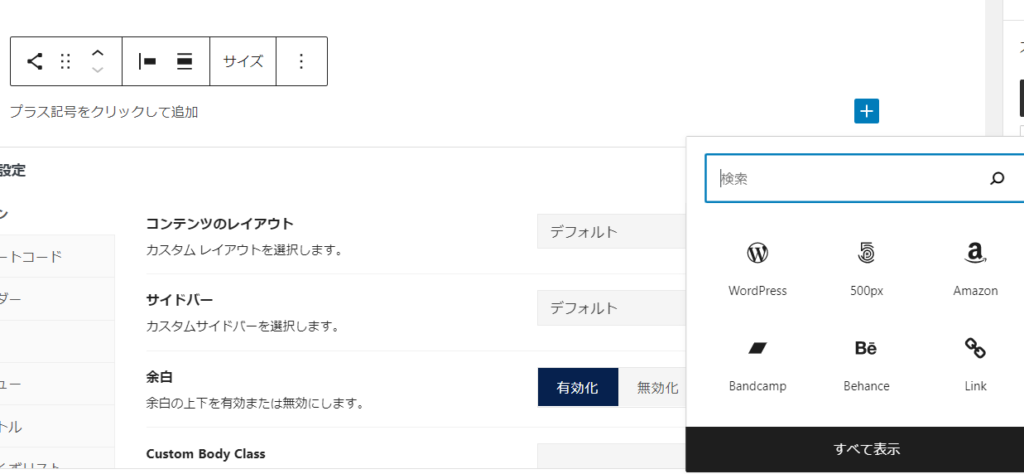Viewport: 1024px width, 474px height.
Task: Insert the Behance social icon
Action: pyautogui.click(x=866, y=362)
